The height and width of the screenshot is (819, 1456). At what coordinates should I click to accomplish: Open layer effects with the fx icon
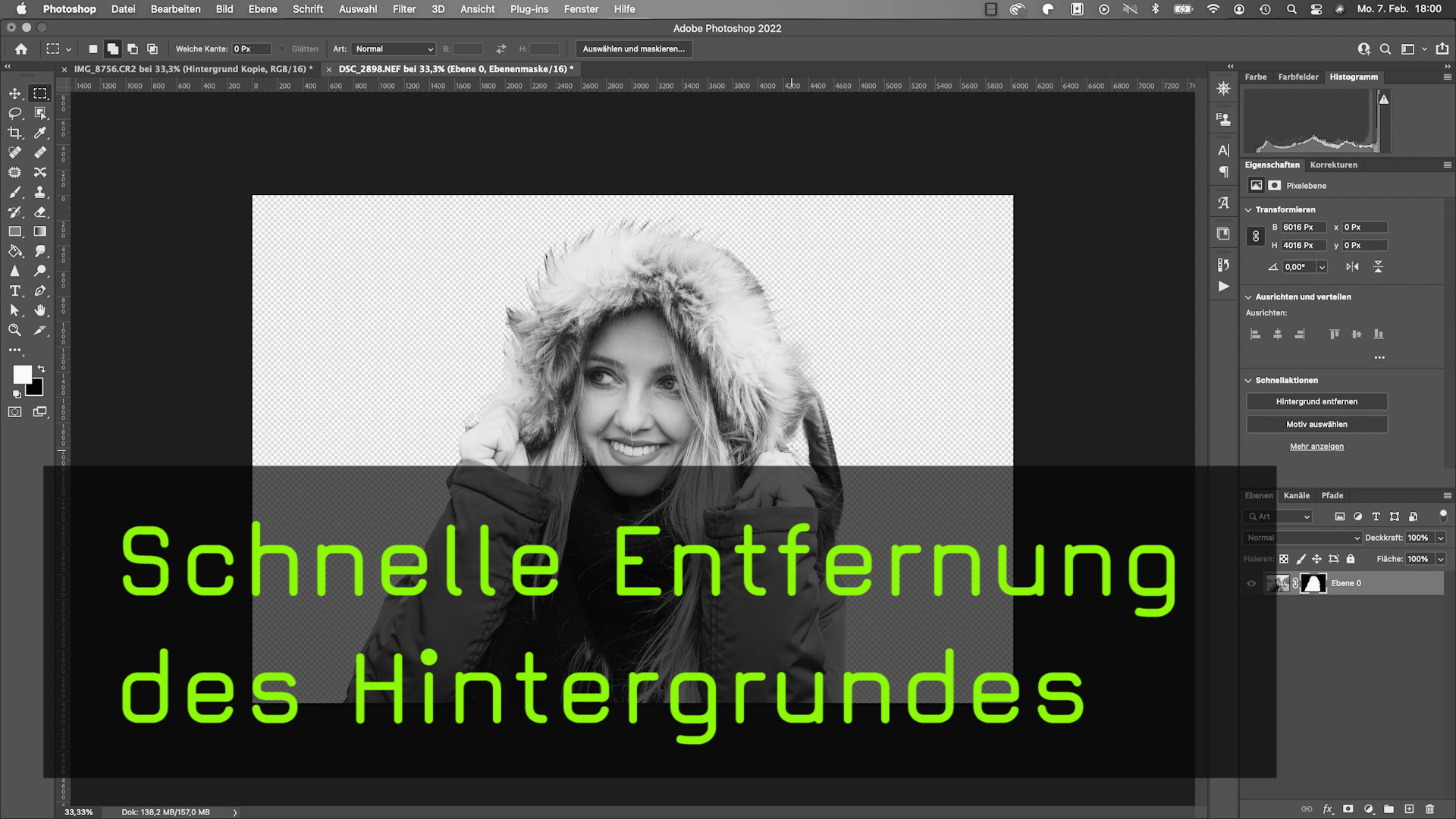click(x=1328, y=809)
